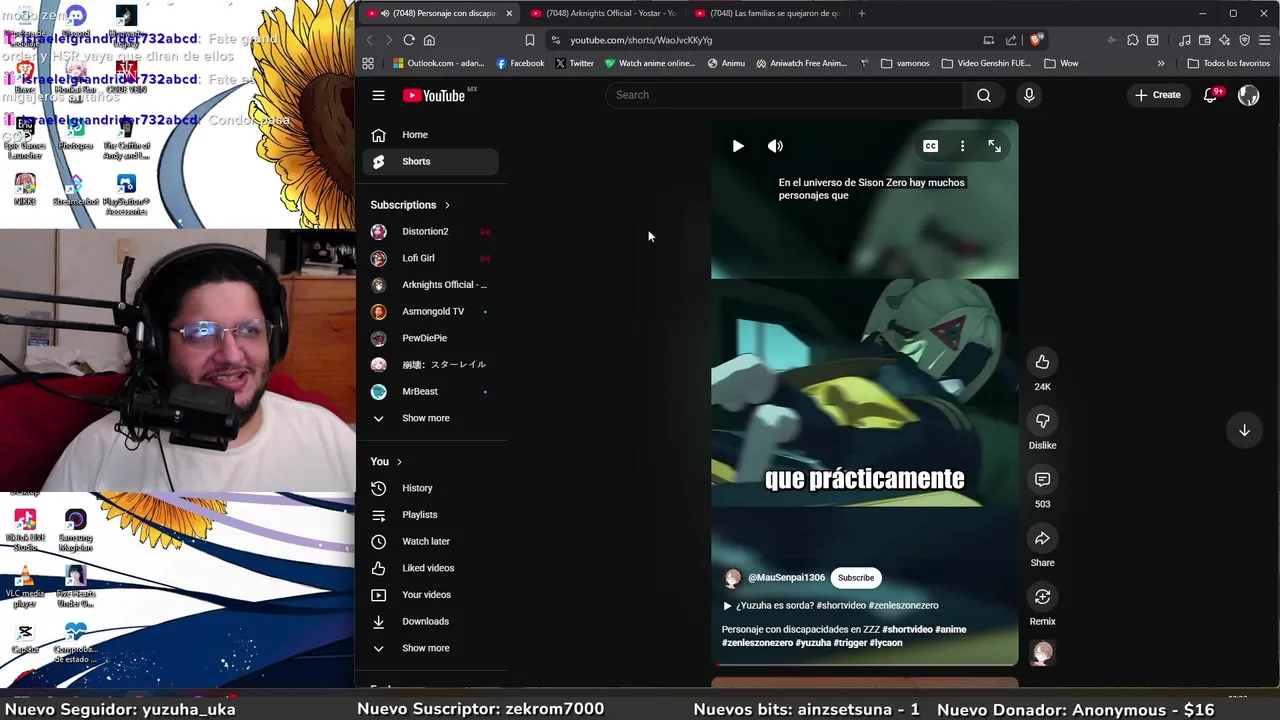This screenshot has width=1280, height=720.
Task: Open the 503 comments panel
Action: 1042,480
